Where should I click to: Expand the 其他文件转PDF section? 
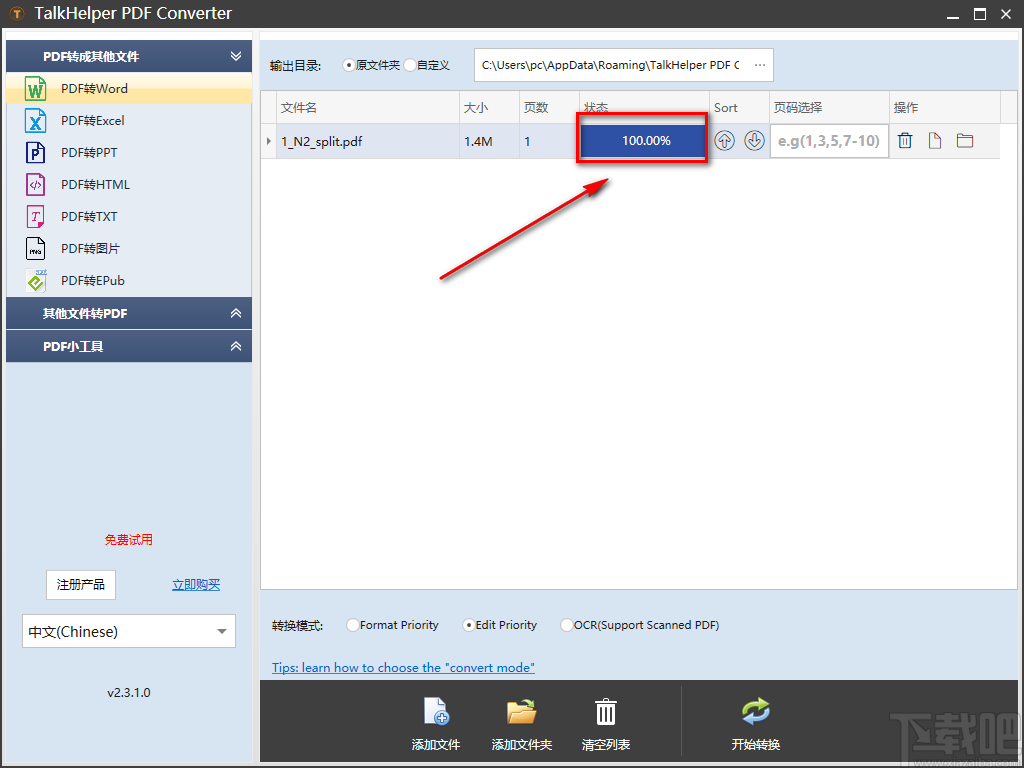[x=128, y=313]
